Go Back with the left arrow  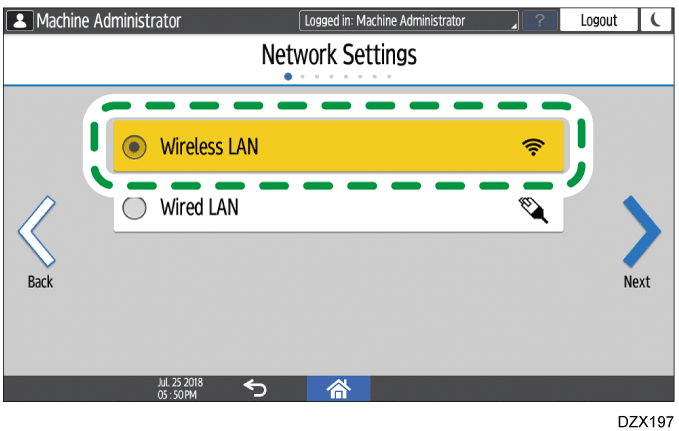[x=37, y=231]
